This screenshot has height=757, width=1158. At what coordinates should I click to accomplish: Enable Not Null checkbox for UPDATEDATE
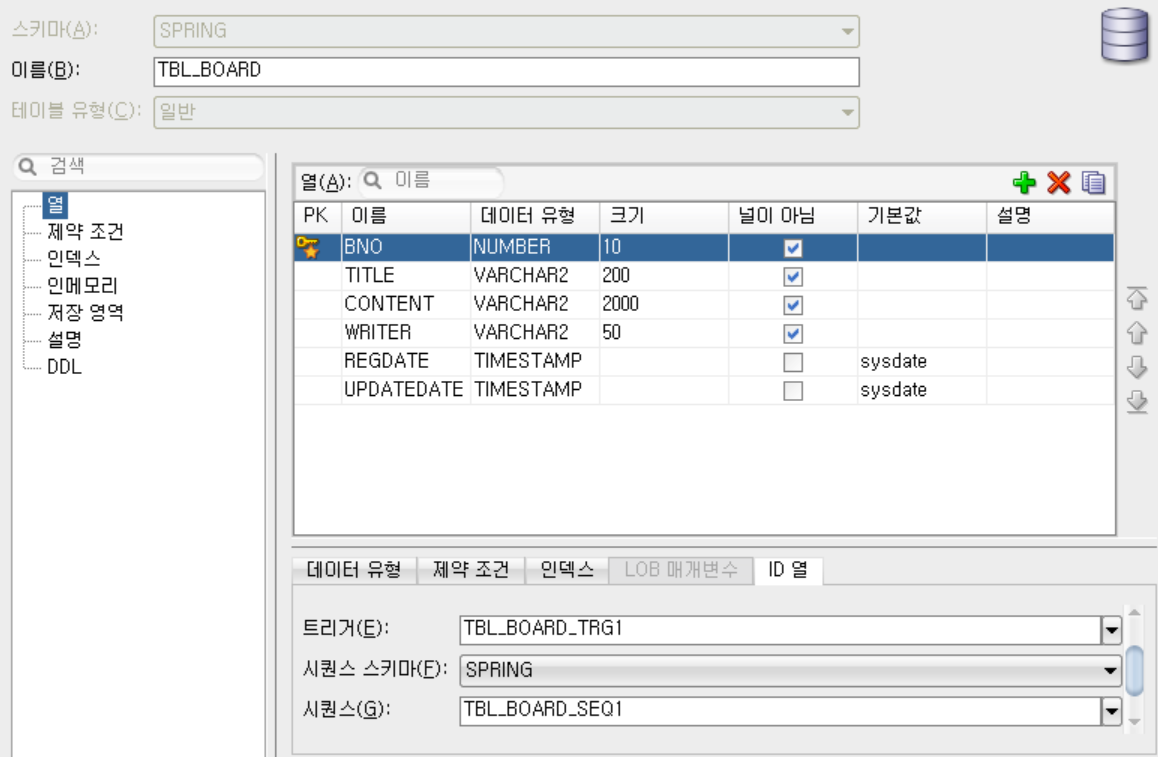(792, 391)
